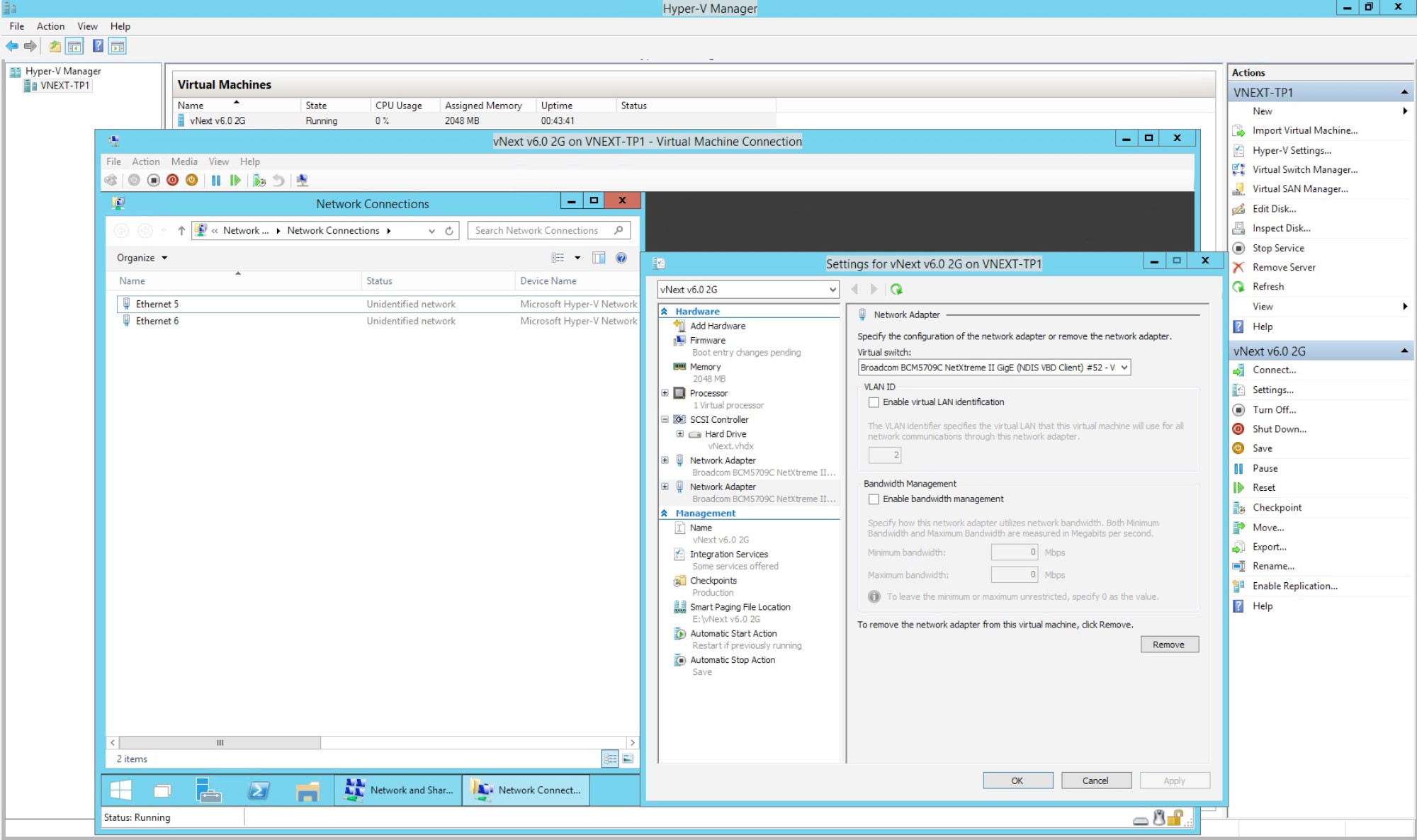Open the view options dropdown arrow in Network Connections
This screenshot has height=840, width=1417.
(x=577, y=258)
